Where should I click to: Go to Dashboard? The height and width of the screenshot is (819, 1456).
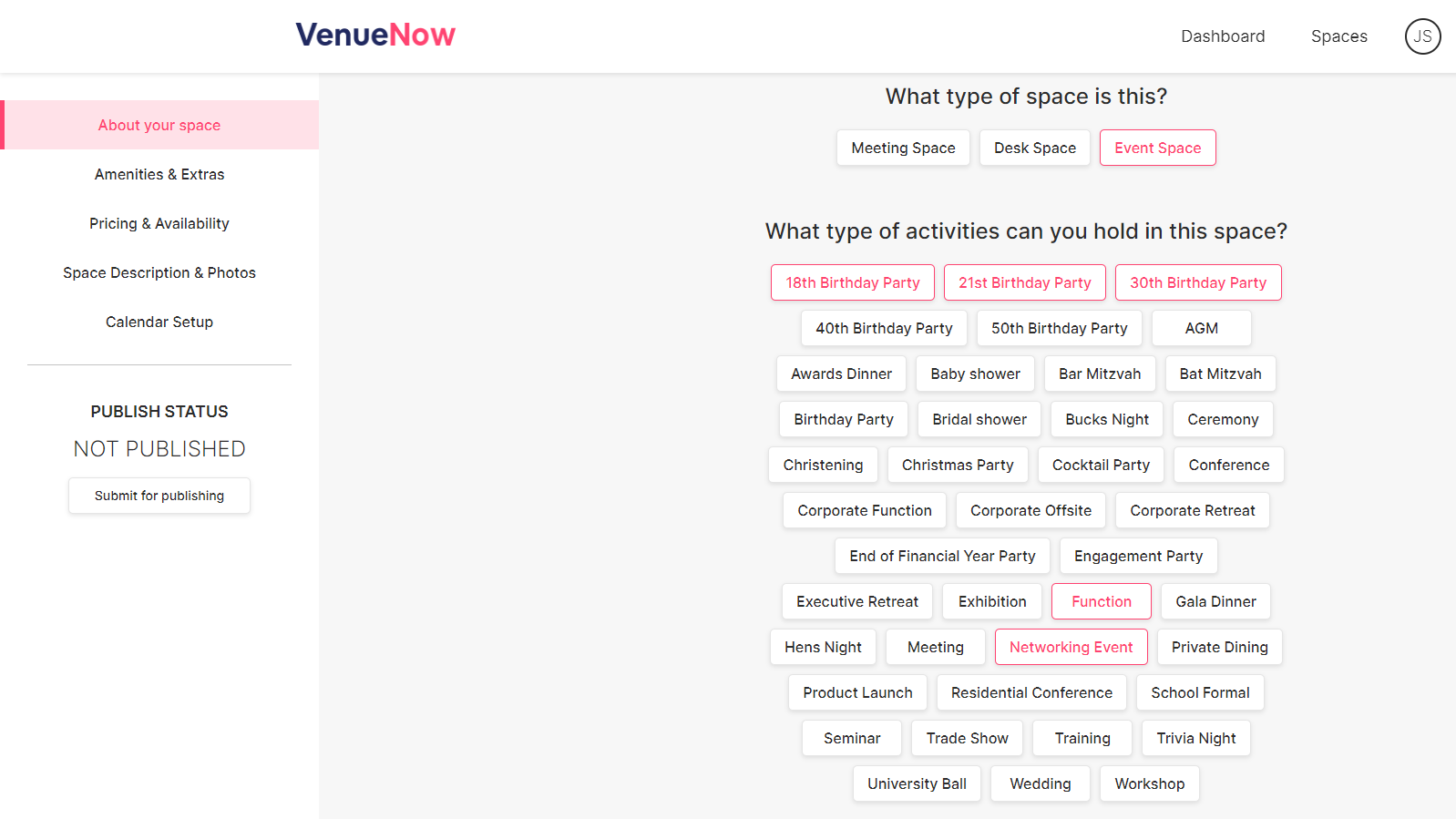point(1223,36)
